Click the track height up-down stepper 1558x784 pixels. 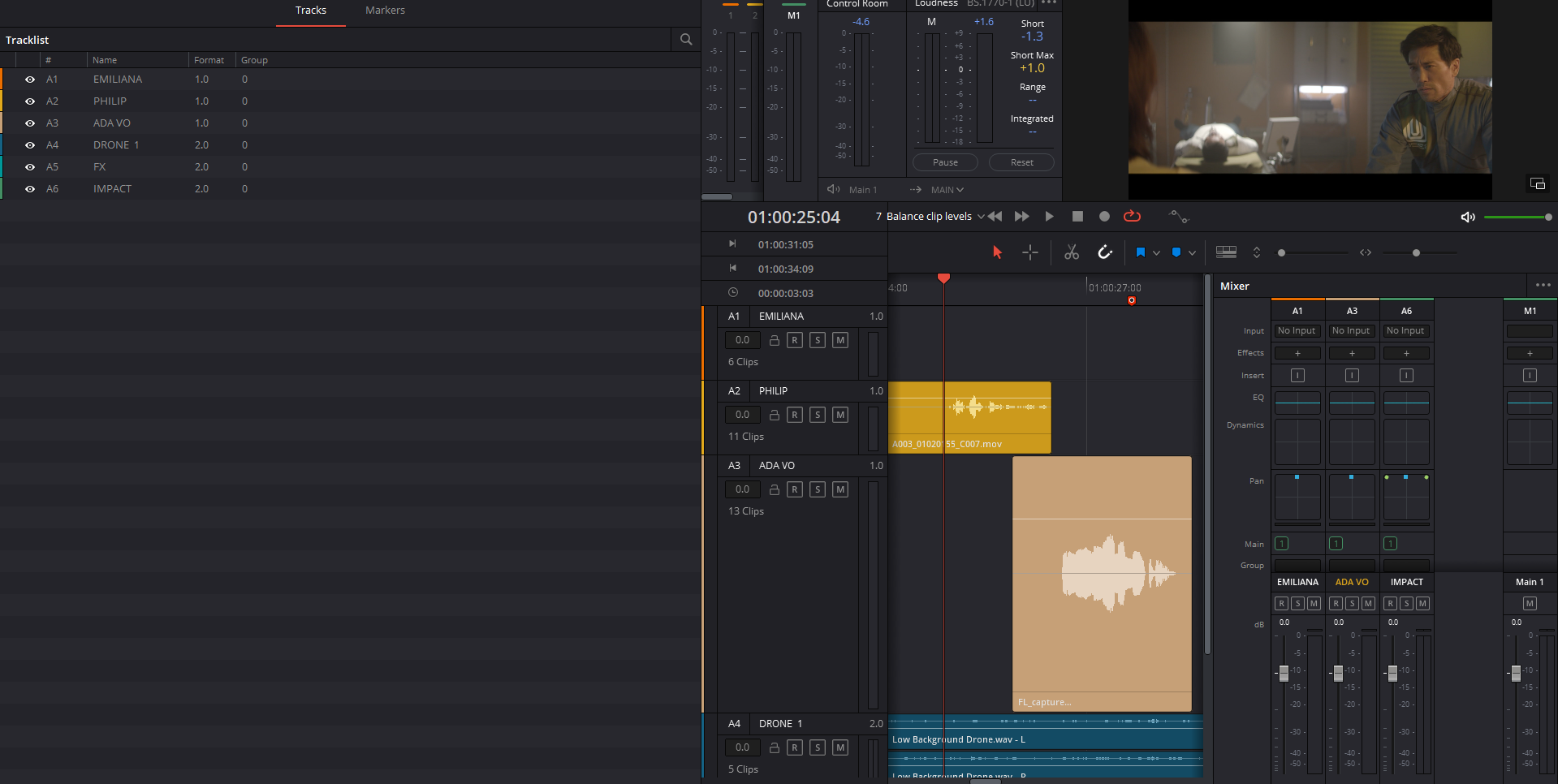1257,252
